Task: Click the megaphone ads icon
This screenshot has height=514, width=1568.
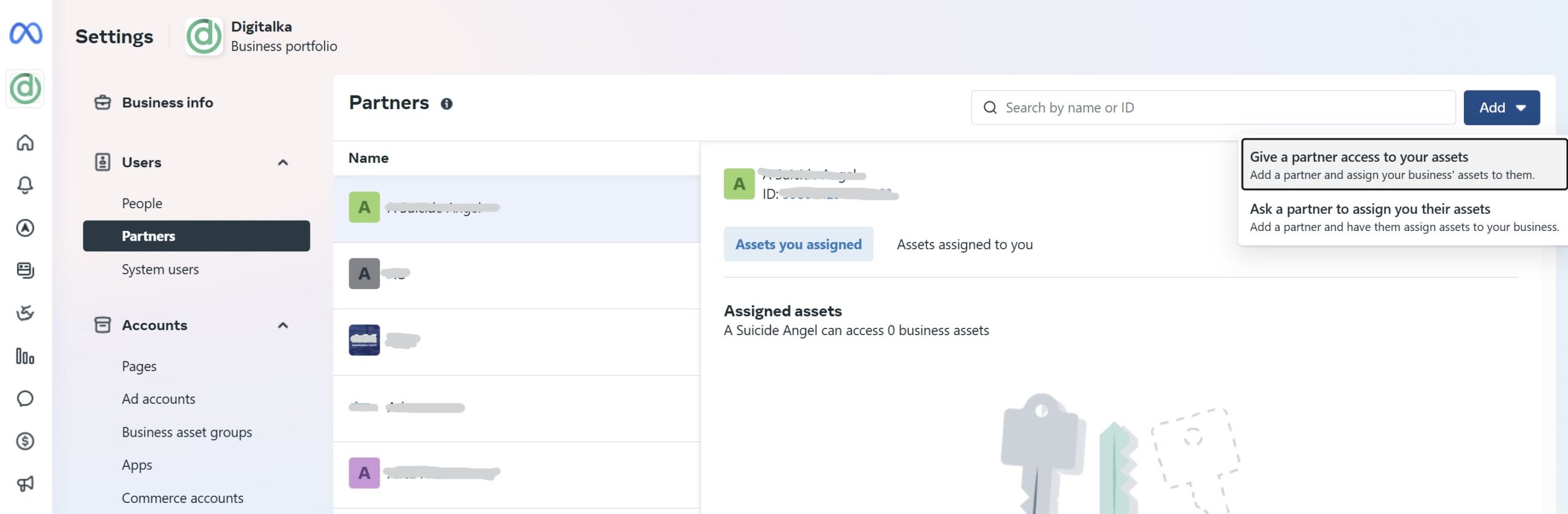Action: 25,484
